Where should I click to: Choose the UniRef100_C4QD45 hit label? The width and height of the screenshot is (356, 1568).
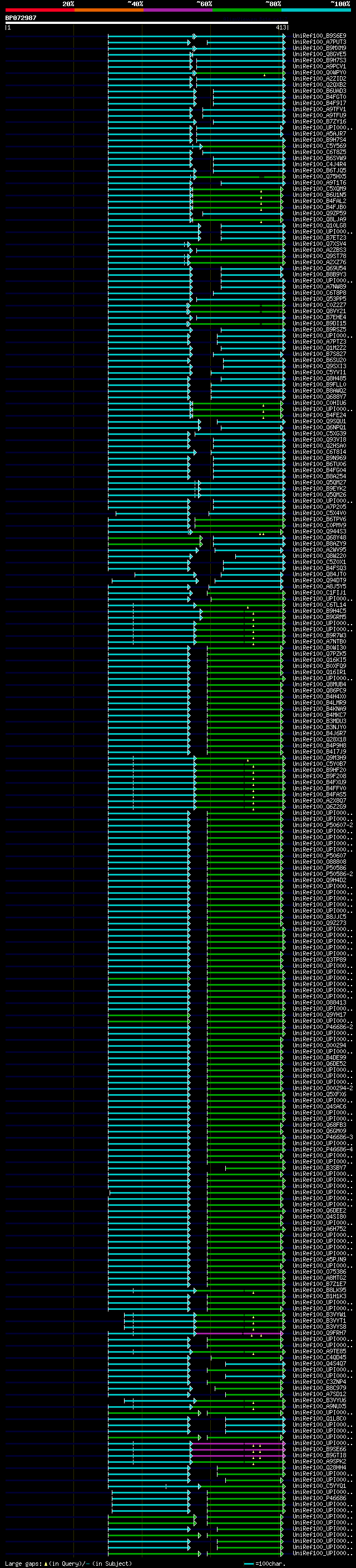click(x=319, y=1357)
